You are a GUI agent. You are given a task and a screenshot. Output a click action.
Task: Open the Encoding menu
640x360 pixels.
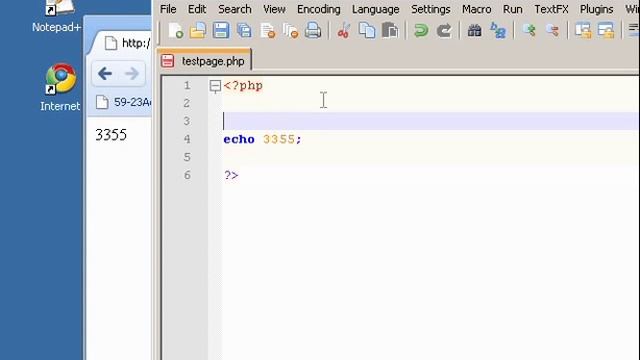319,9
